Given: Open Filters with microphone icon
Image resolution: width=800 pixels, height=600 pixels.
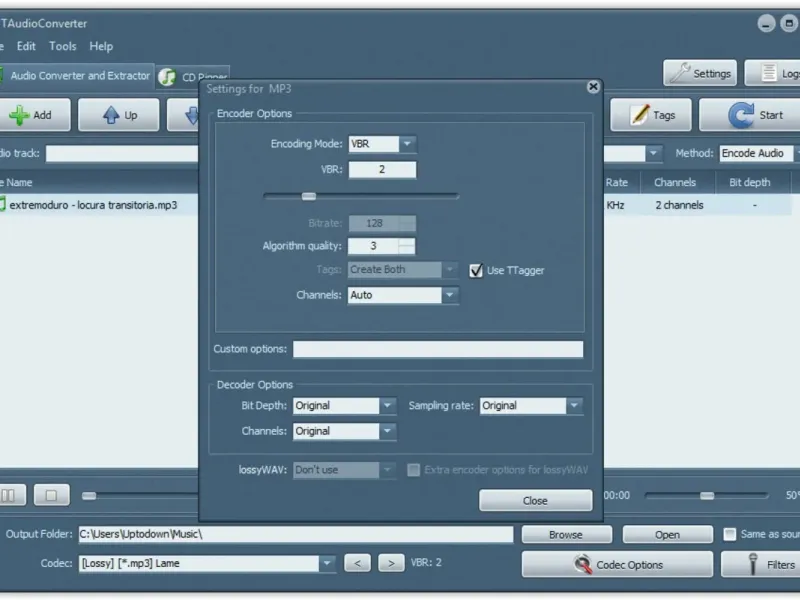Looking at the screenshot, I should pos(760,564).
